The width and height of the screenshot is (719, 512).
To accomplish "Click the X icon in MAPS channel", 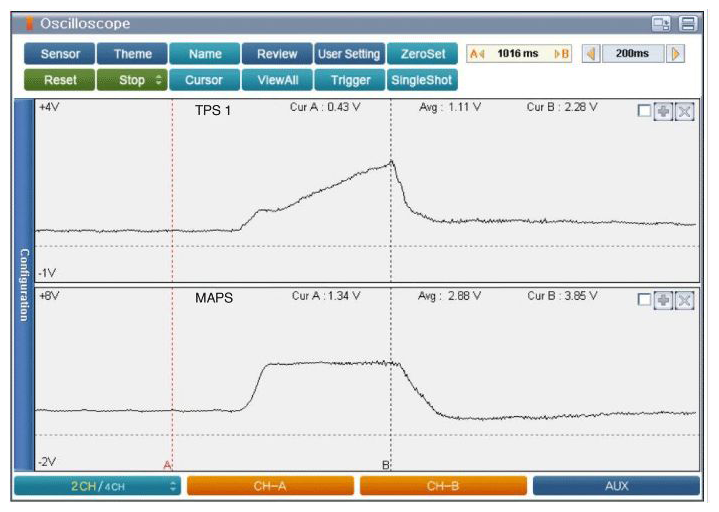I will coord(684,301).
